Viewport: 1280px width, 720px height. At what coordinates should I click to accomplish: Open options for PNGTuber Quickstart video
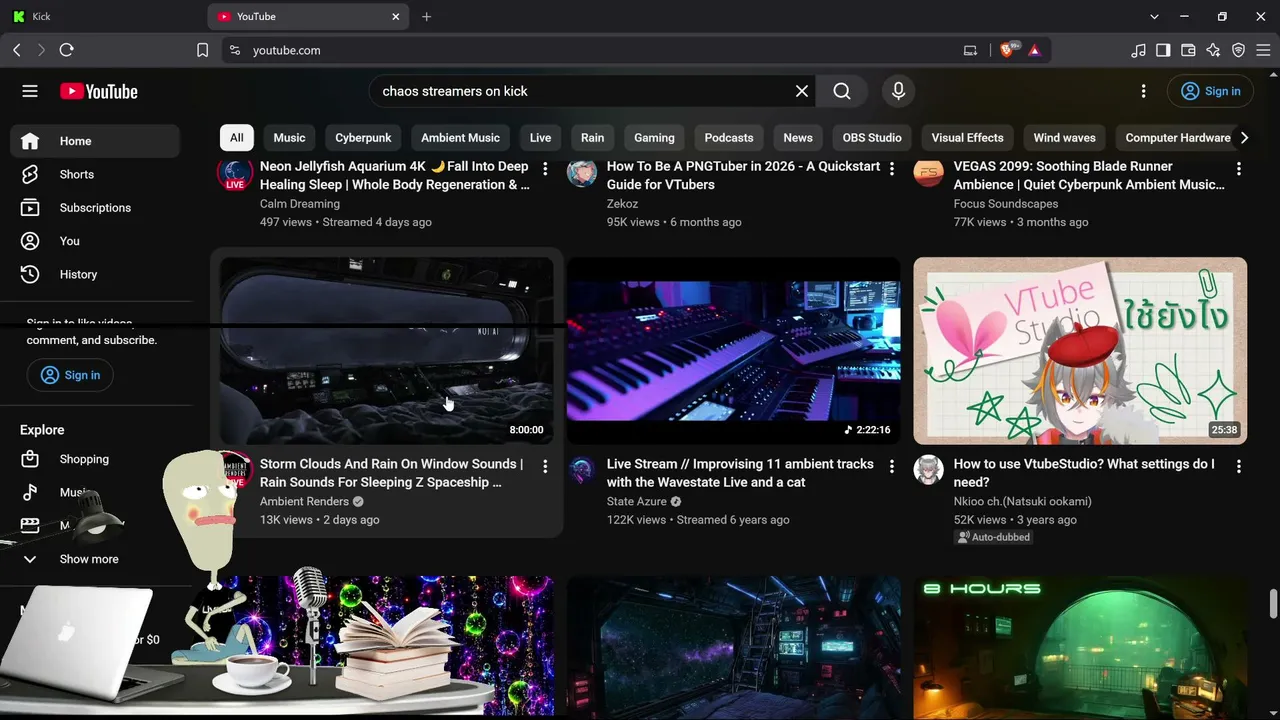point(892,169)
